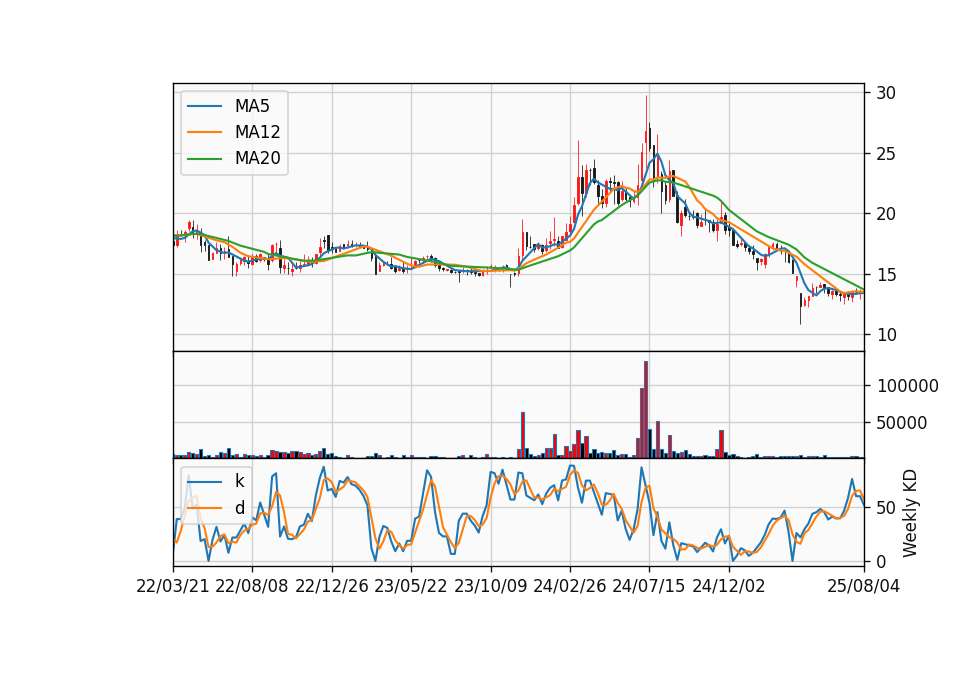Image resolution: width=960 pixels, height=690 pixels.
Task: Click the KD axis value 0
Action: 881,561
